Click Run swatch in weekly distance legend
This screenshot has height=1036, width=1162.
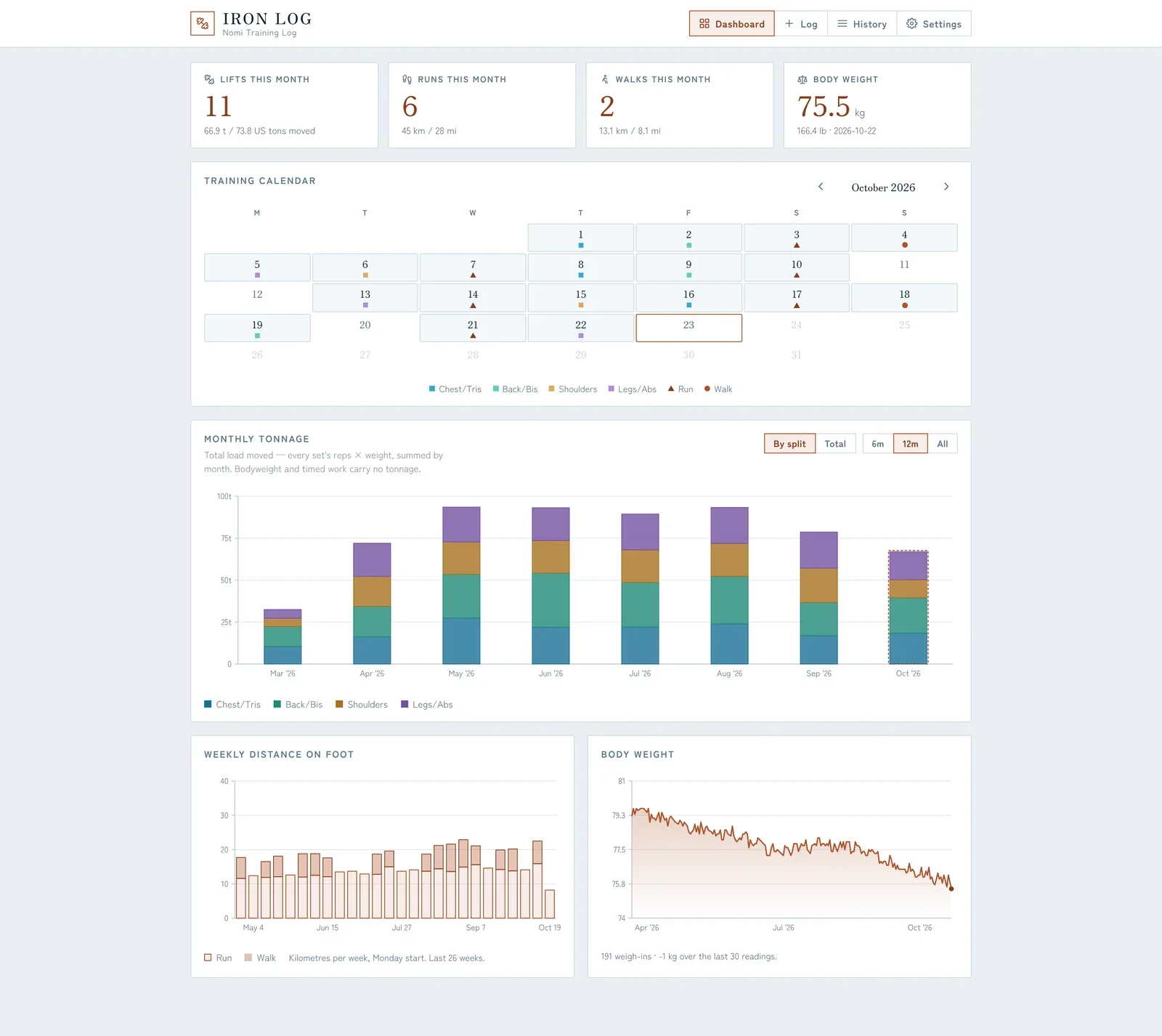208,958
